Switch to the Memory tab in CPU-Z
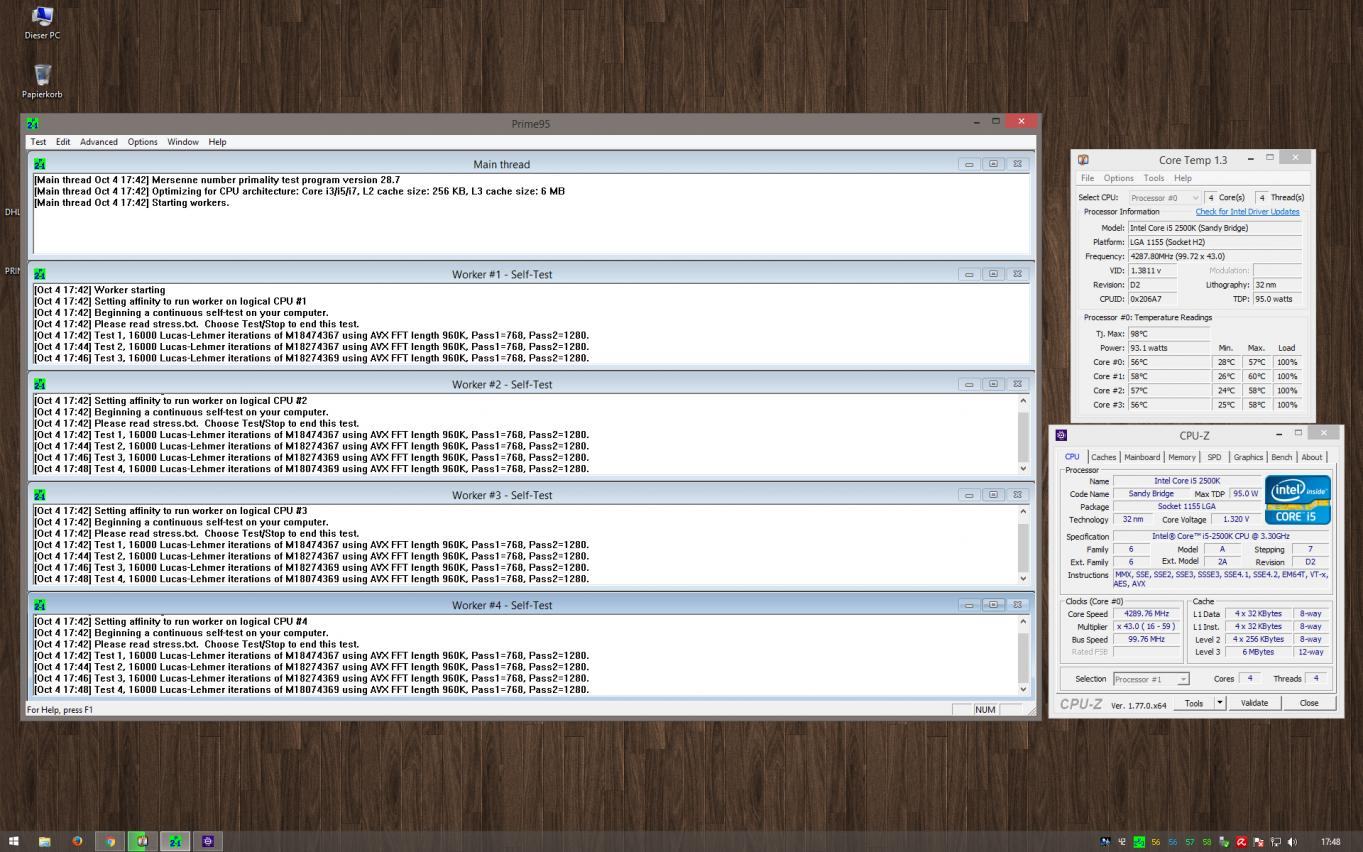Image resolution: width=1363 pixels, height=852 pixels. pyautogui.click(x=1181, y=457)
